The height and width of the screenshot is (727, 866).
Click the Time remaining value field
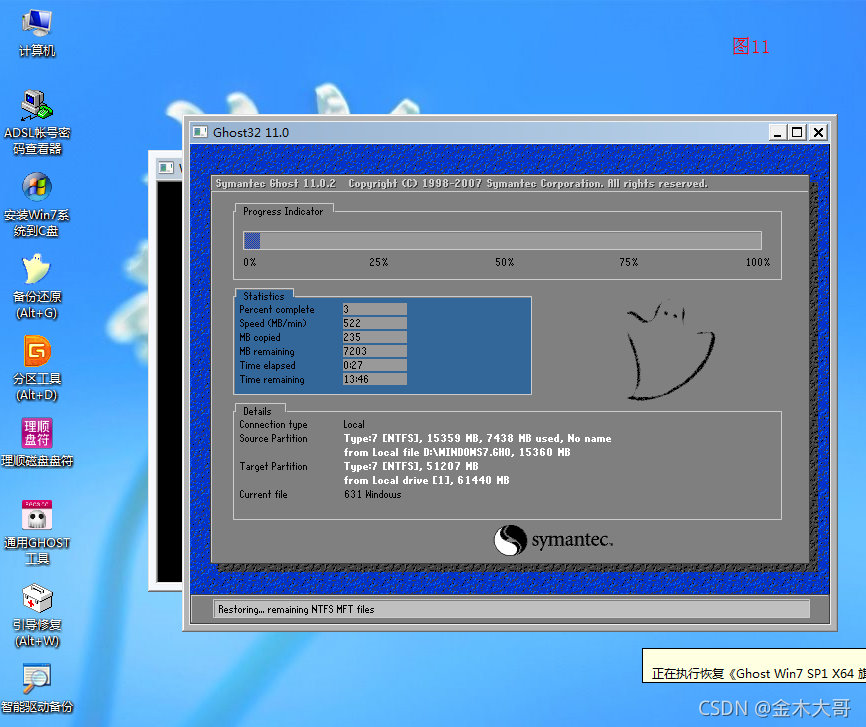pos(374,379)
